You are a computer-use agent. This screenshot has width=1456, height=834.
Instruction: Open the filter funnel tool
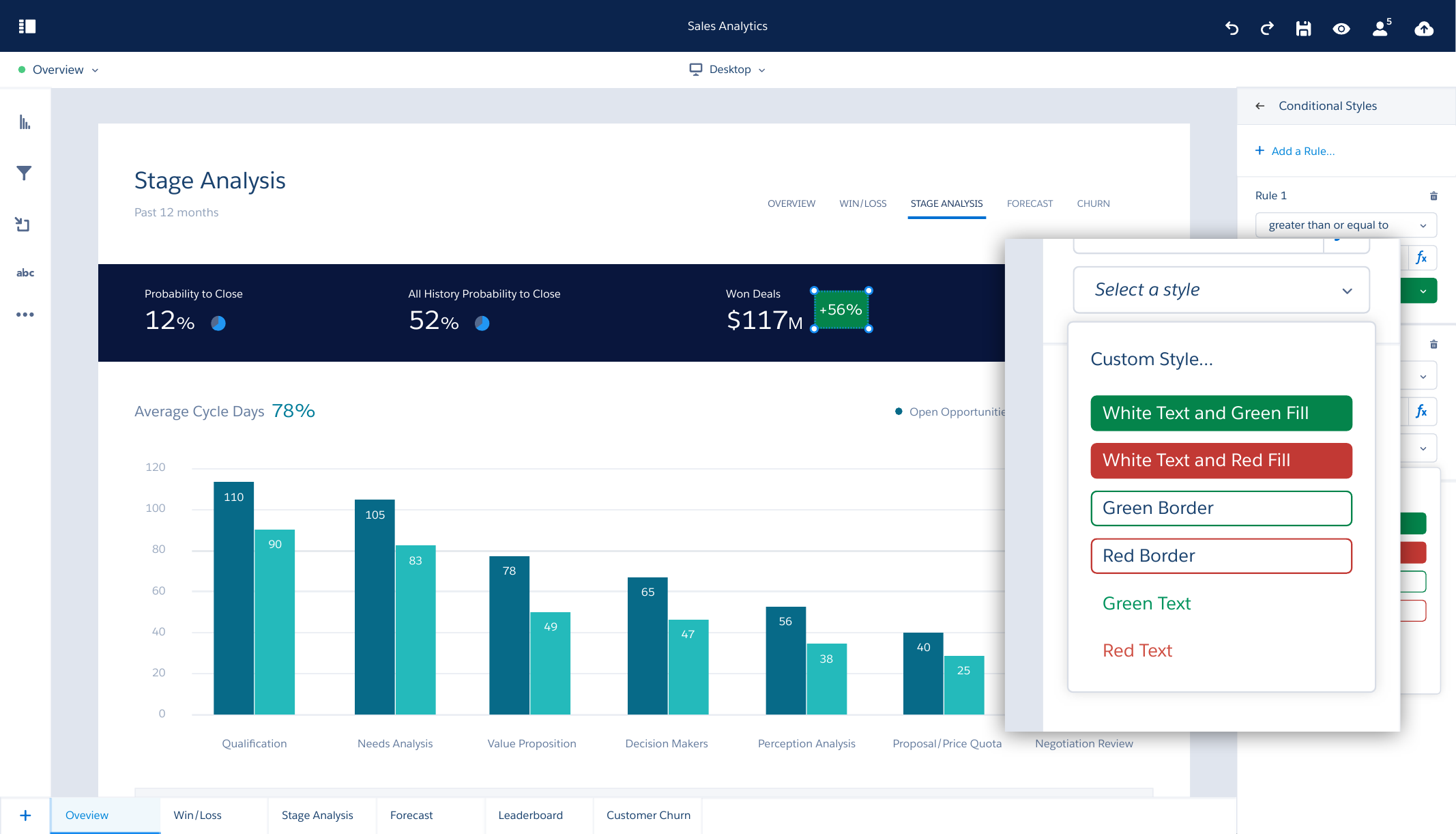25,173
